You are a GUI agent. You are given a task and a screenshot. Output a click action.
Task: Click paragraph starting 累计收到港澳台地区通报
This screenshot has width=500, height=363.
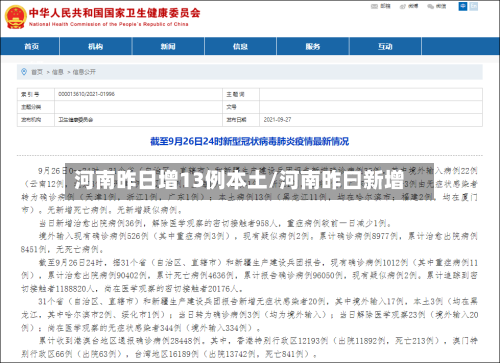click(249, 347)
